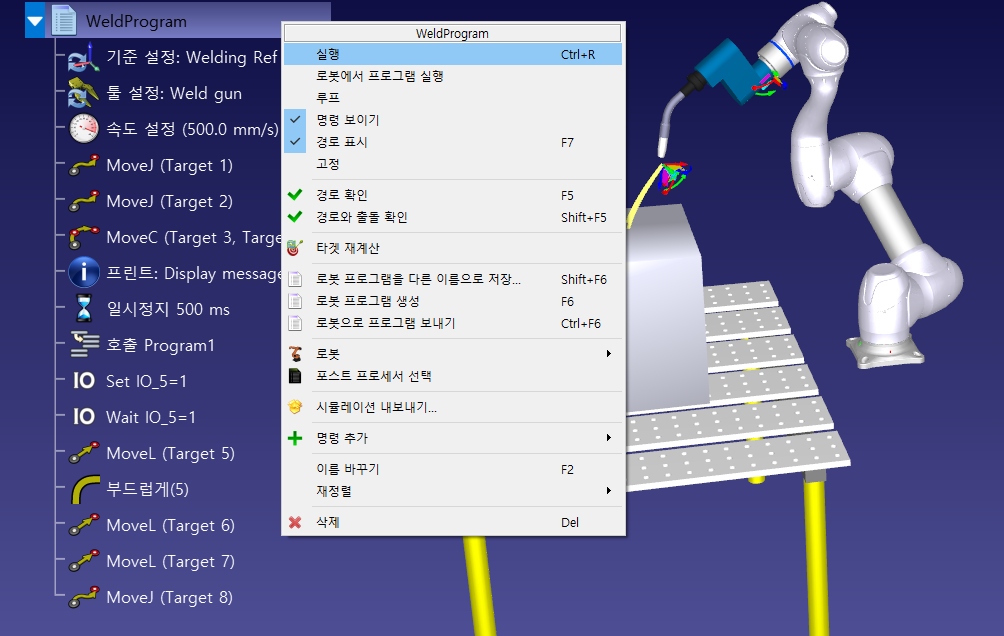This screenshot has height=636, width=1004.
Task: Click the MoveJ Target 2 icon
Action: tap(84, 201)
